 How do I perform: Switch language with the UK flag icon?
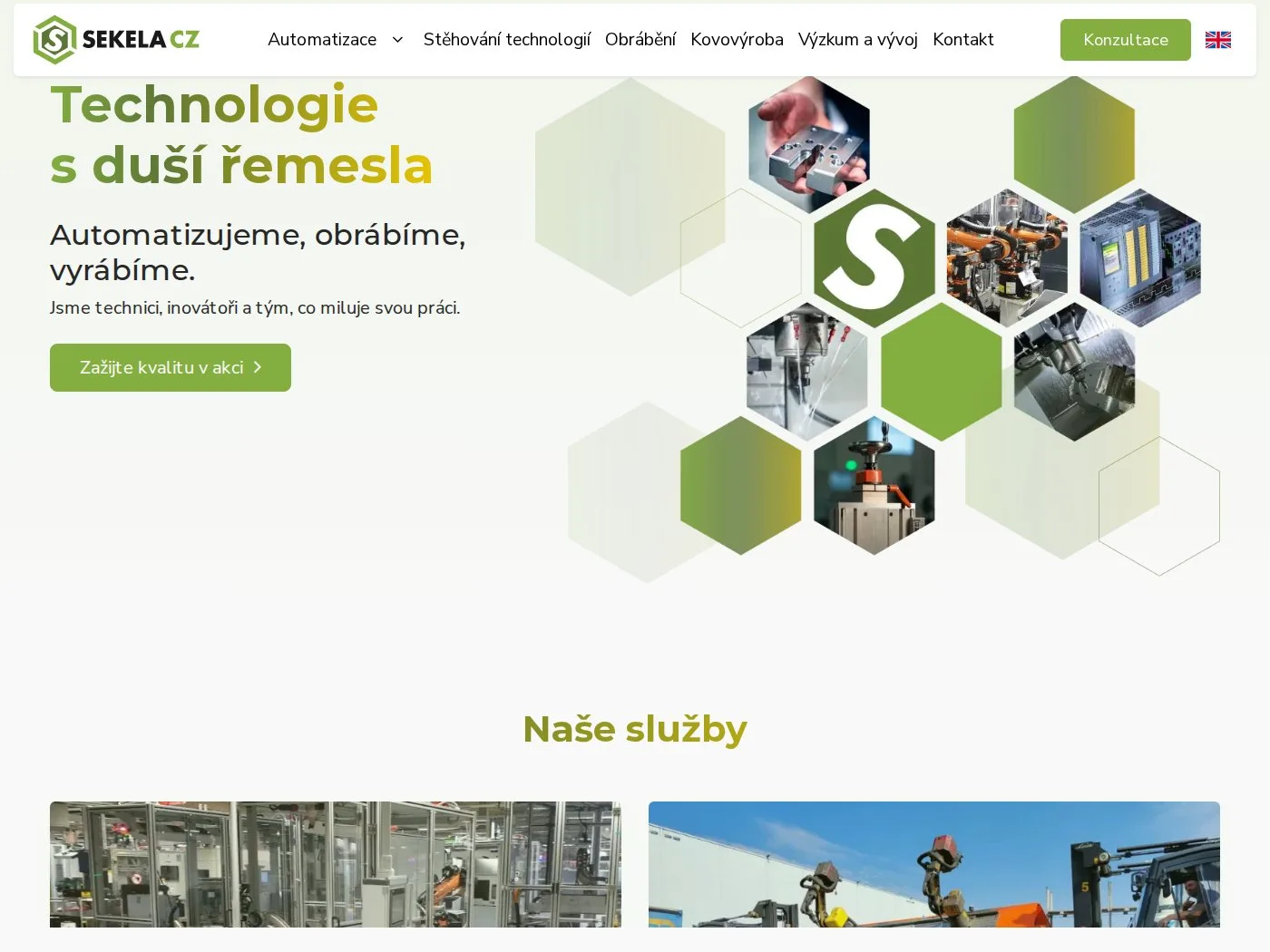tap(1218, 40)
